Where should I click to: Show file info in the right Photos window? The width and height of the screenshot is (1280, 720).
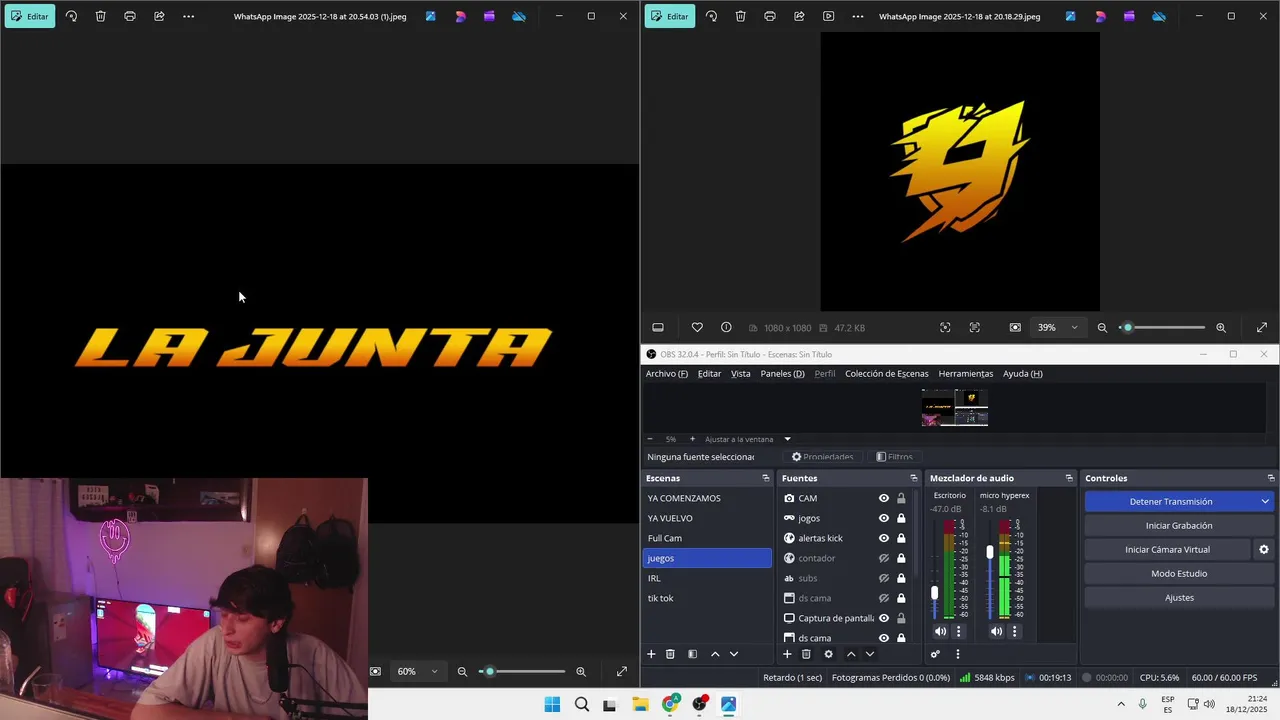[726, 327]
